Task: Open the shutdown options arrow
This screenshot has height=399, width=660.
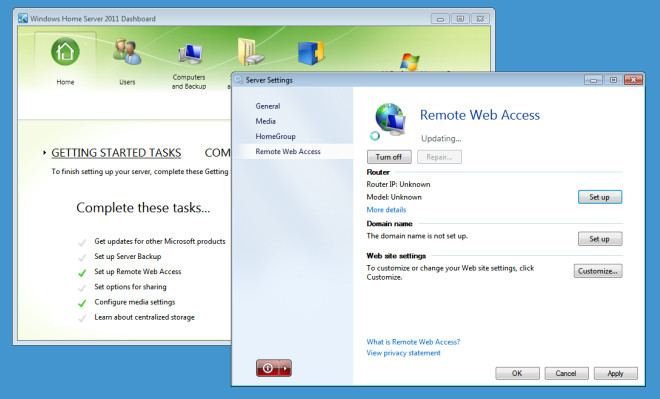Action: click(x=285, y=368)
